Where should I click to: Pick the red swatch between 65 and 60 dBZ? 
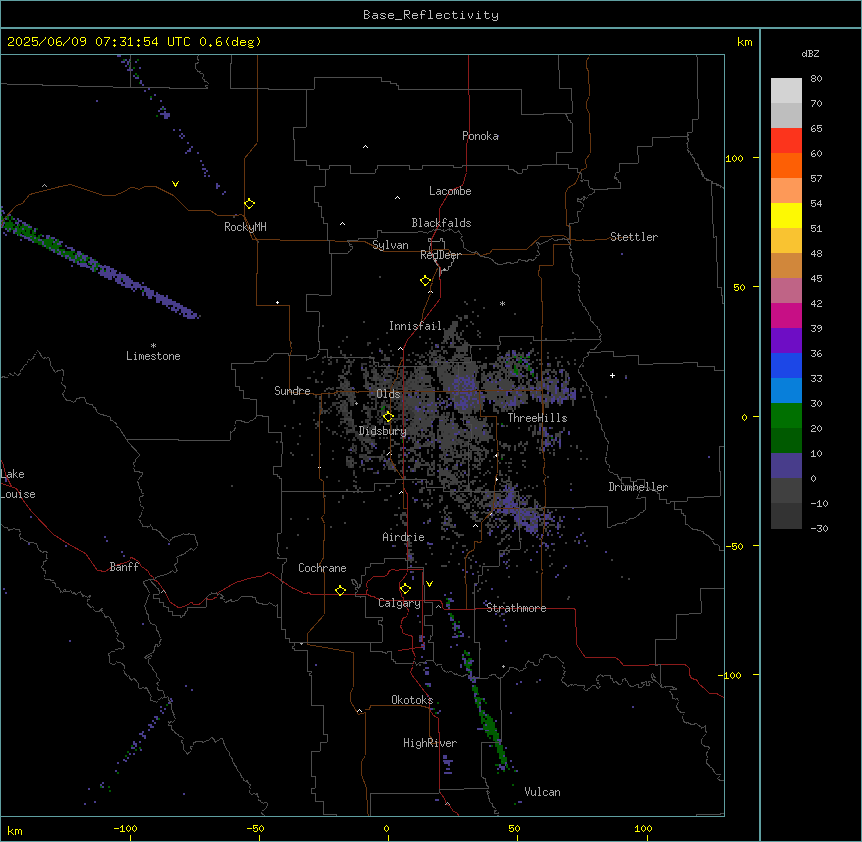tap(786, 140)
